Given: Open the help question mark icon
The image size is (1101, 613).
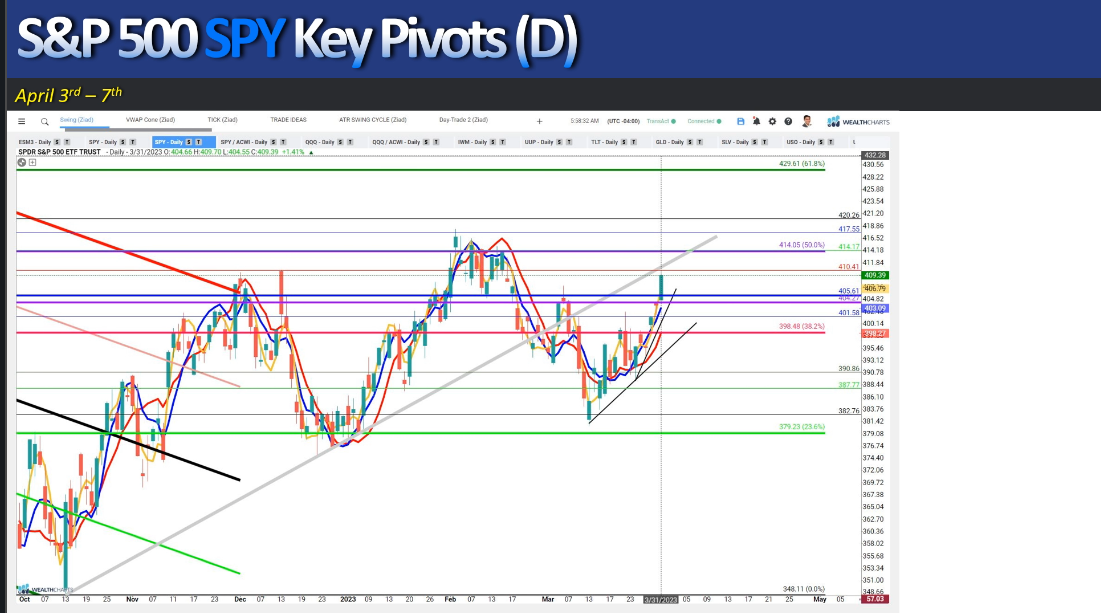Looking at the screenshot, I should tap(788, 121).
